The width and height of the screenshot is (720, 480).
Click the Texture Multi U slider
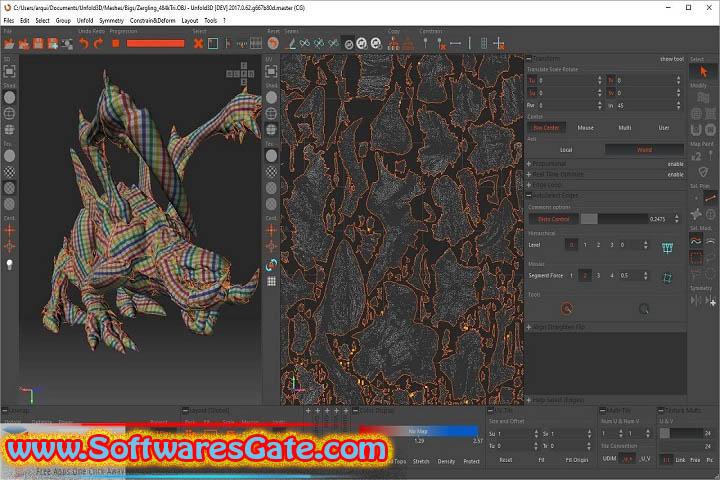681,433
